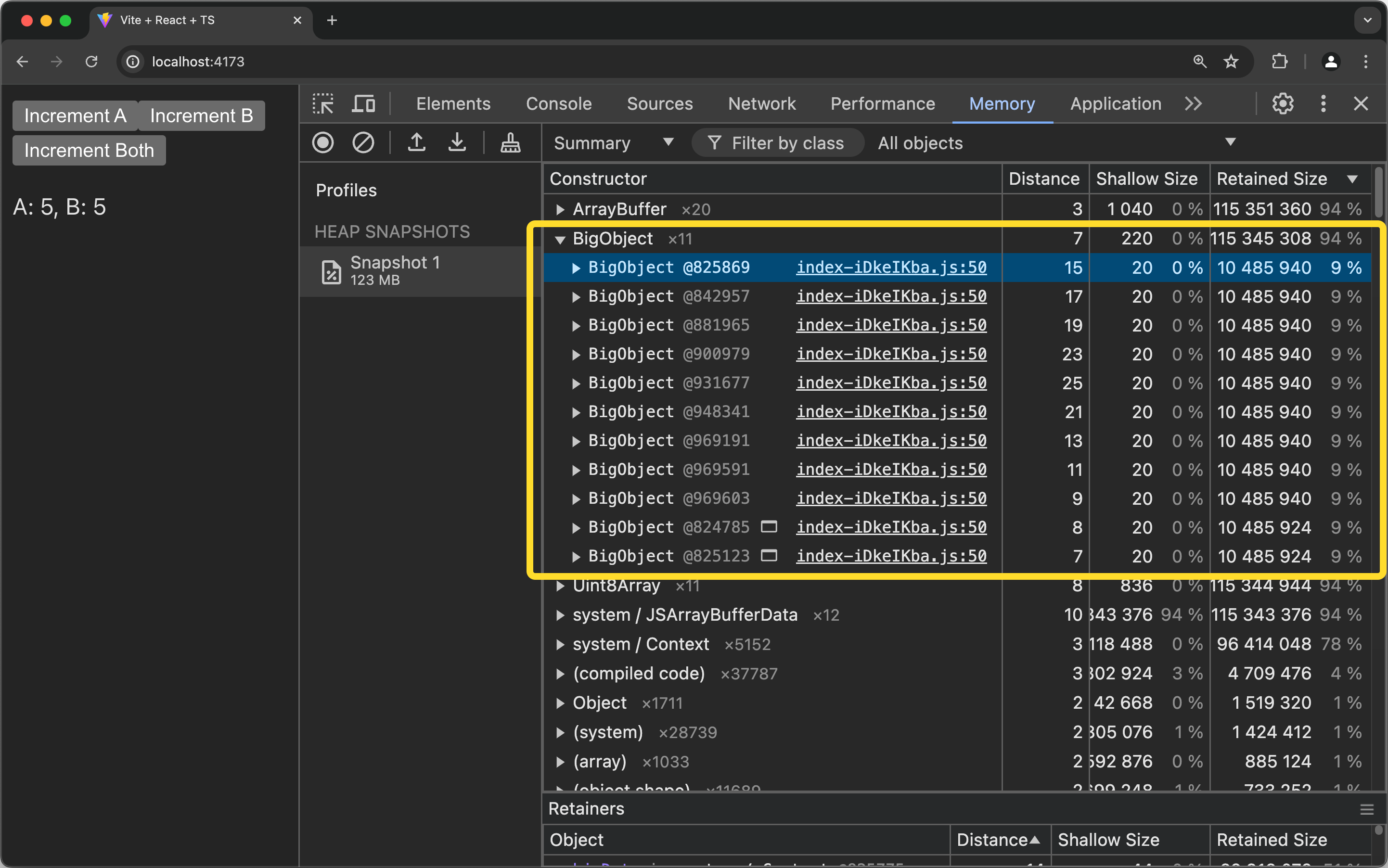Image resolution: width=1388 pixels, height=868 pixels.
Task: Click the Increment A button
Action: tap(75, 116)
